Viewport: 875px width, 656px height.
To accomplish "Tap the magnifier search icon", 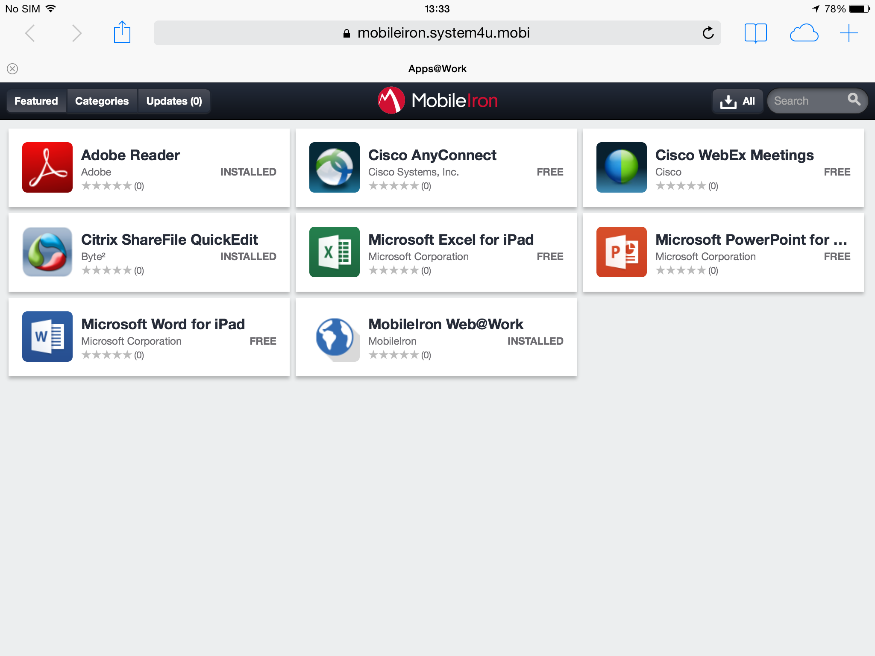I will (854, 99).
